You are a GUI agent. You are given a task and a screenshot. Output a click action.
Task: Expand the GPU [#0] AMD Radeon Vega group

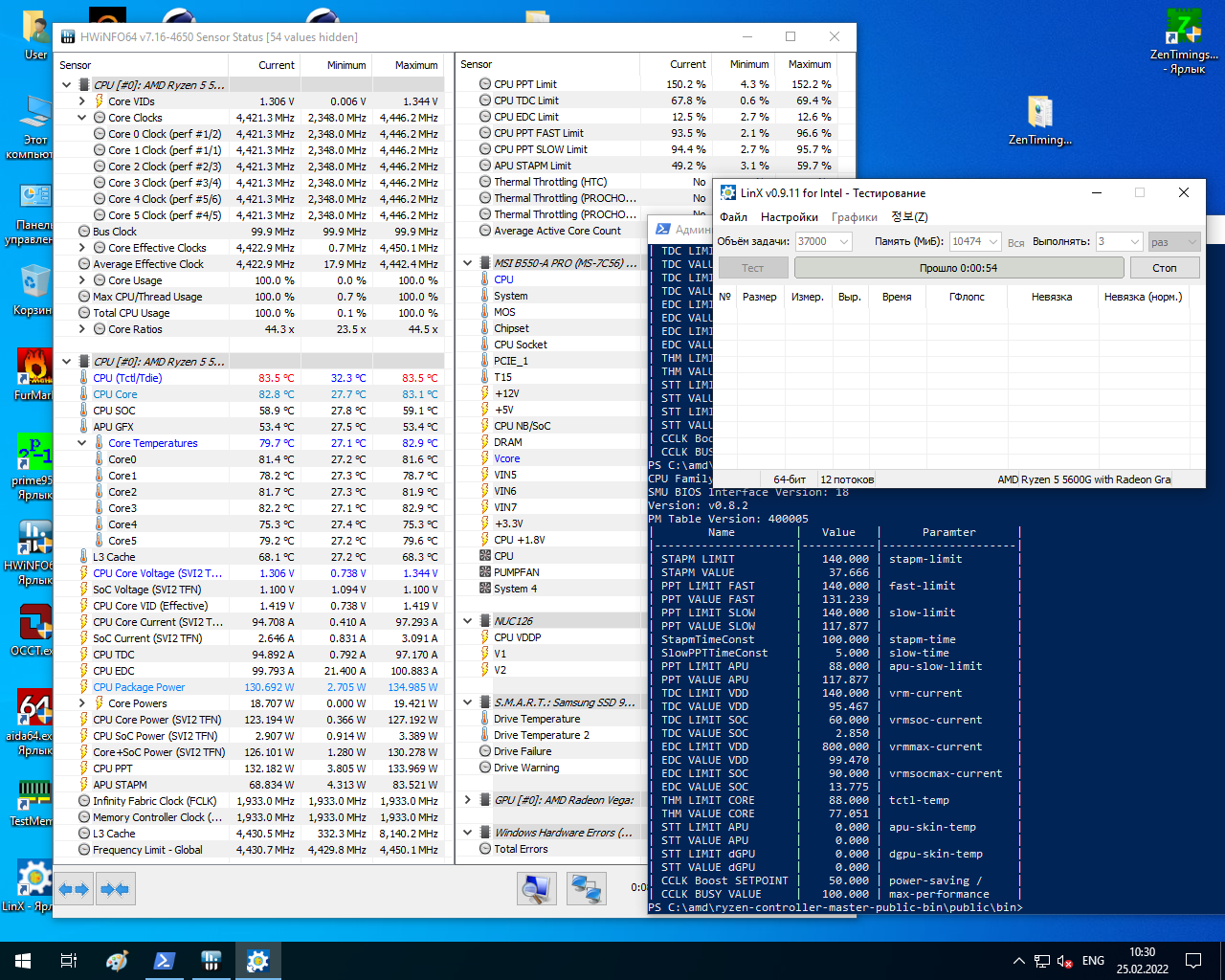pyautogui.click(x=468, y=800)
